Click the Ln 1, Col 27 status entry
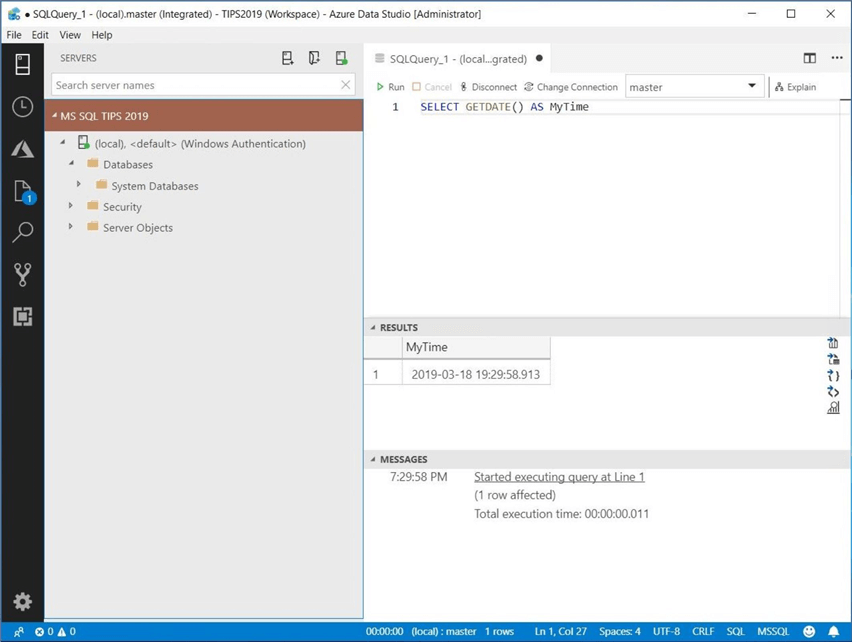Image resolution: width=852 pixels, height=642 pixels. 560,631
